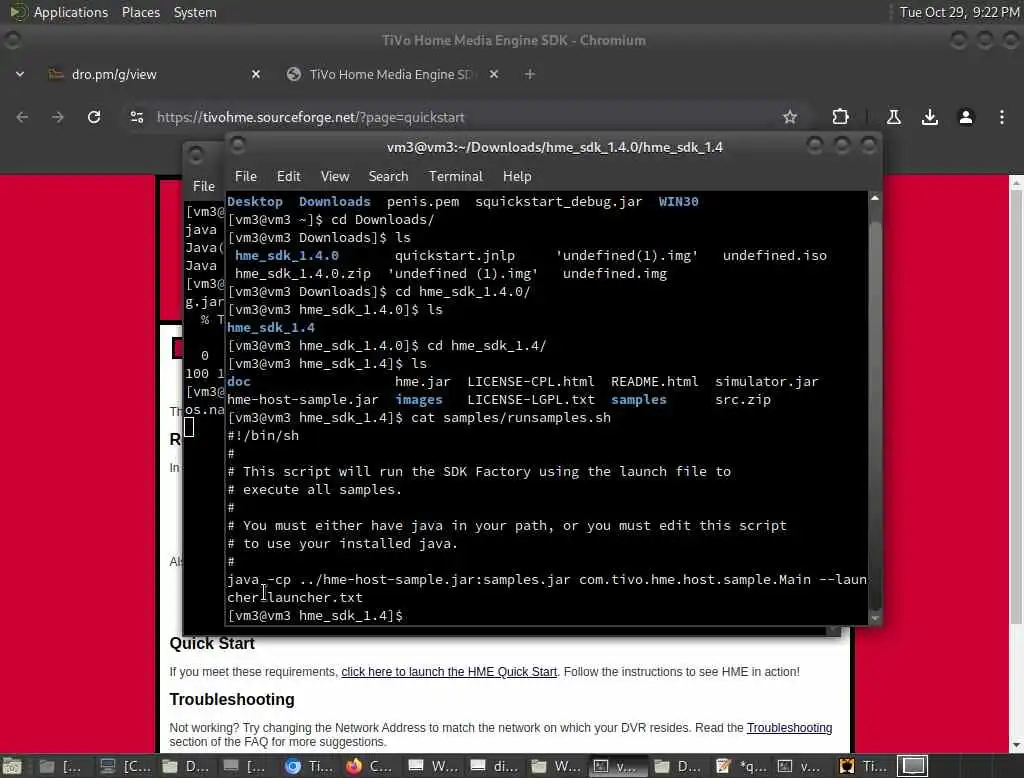The width and height of the screenshot is (1024, 778).
Task: Switch to 'di...' taskbar window
Action: (x=494, y=766)
